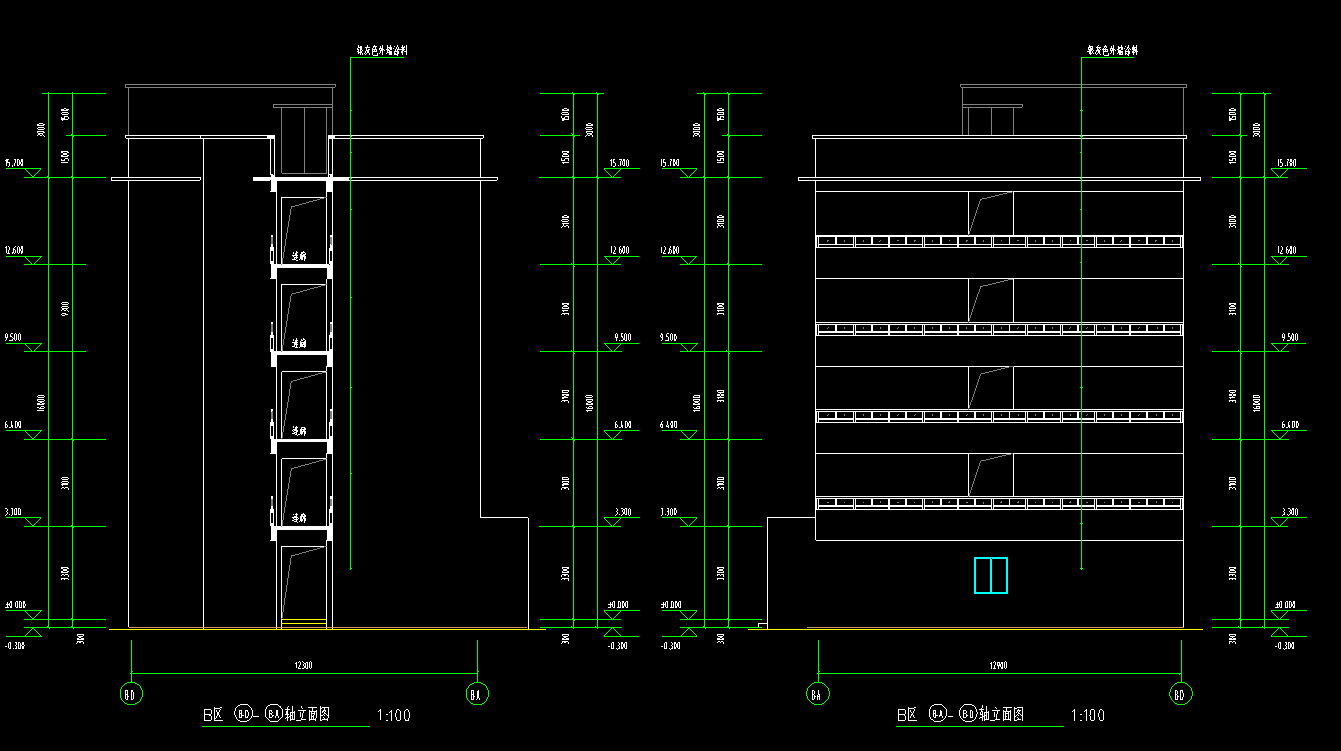Select the wall paint annotation above right elevation

(x=1112, y=49)
